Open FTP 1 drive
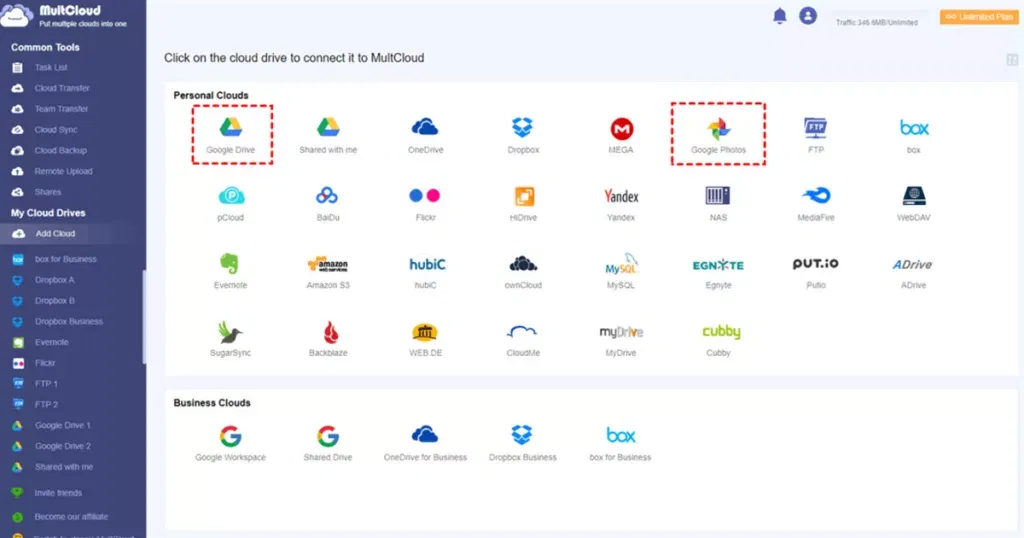 click(x=46, y=384)
